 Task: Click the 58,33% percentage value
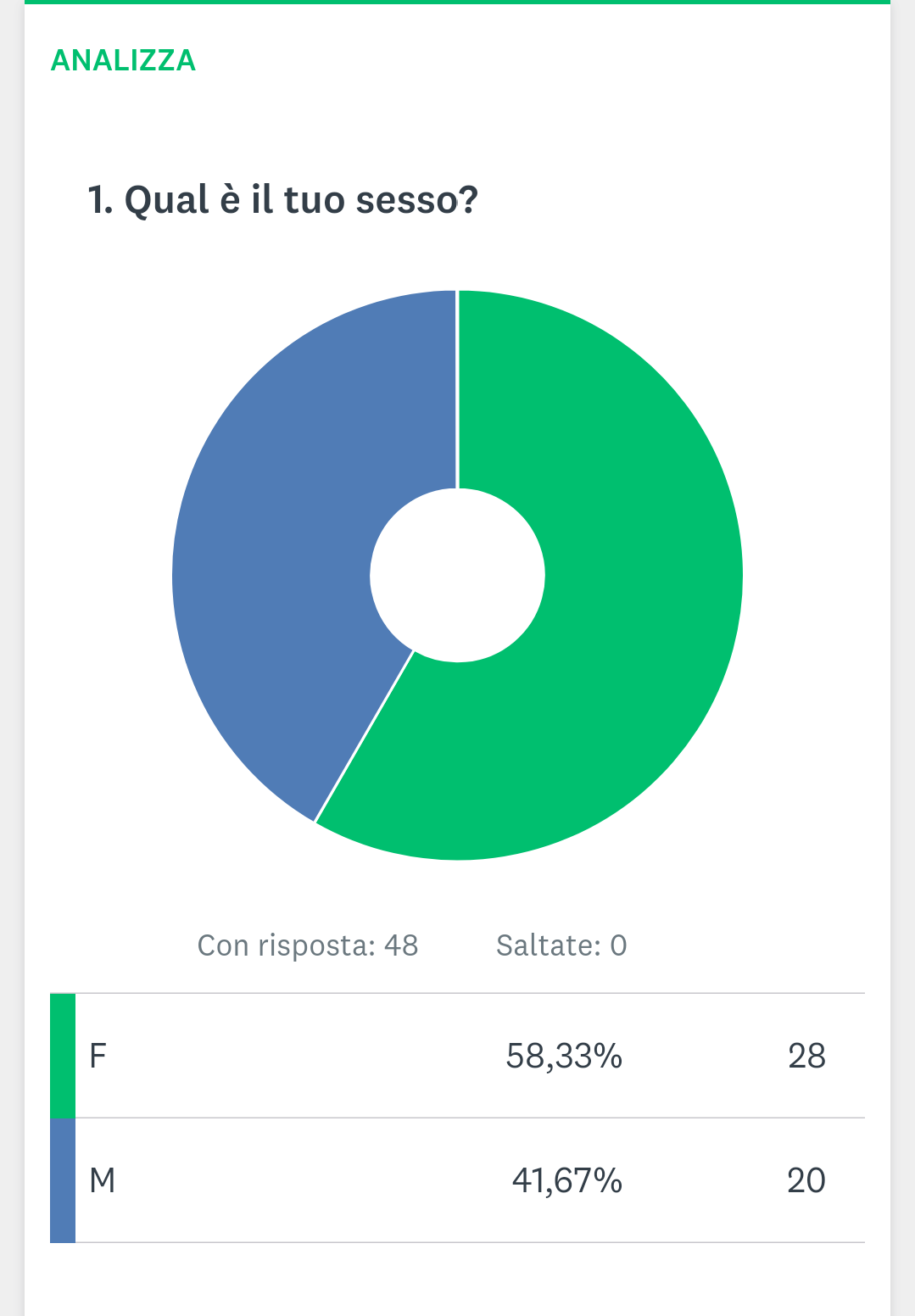pos(564,1056)
